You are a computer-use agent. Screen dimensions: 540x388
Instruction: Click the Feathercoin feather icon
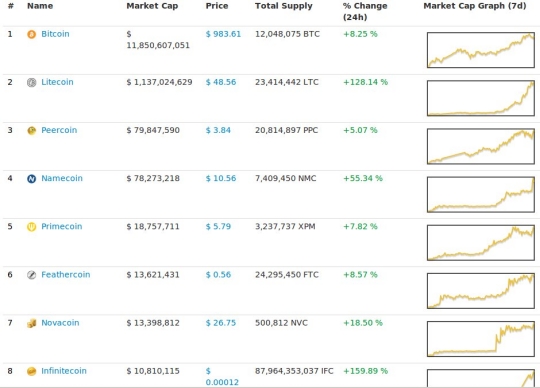pos(31,275)
